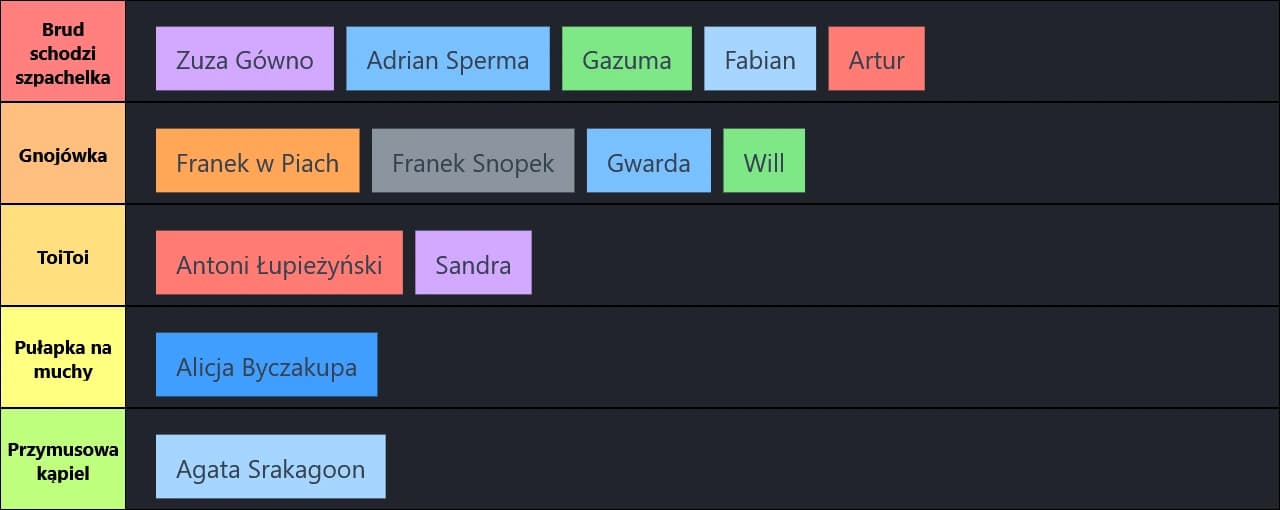Click the Przymusowa kąpiel tier label
This screenshot has width=1280, height=510.
click(63, 460)
